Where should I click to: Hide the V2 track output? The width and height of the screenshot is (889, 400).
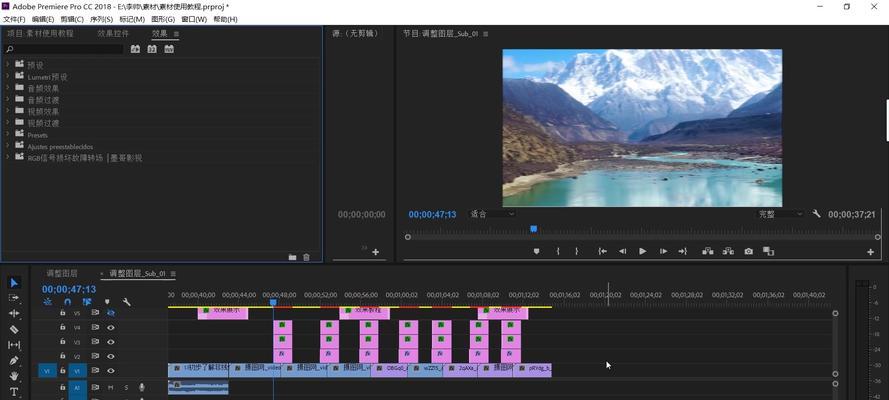coord(111,356)
